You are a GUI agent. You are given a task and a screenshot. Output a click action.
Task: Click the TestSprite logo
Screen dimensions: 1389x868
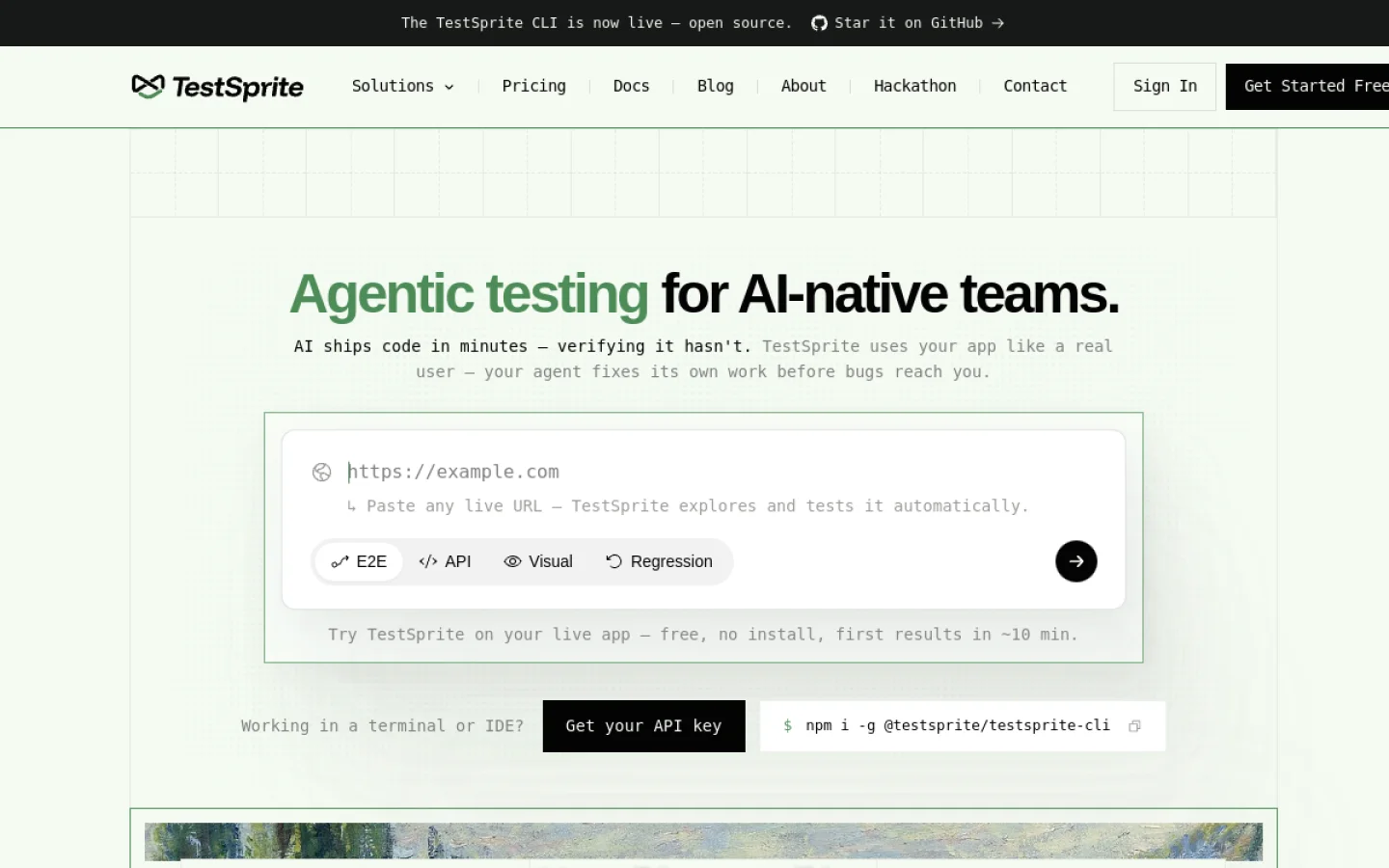pyautogui.click(x=217, y=87)
